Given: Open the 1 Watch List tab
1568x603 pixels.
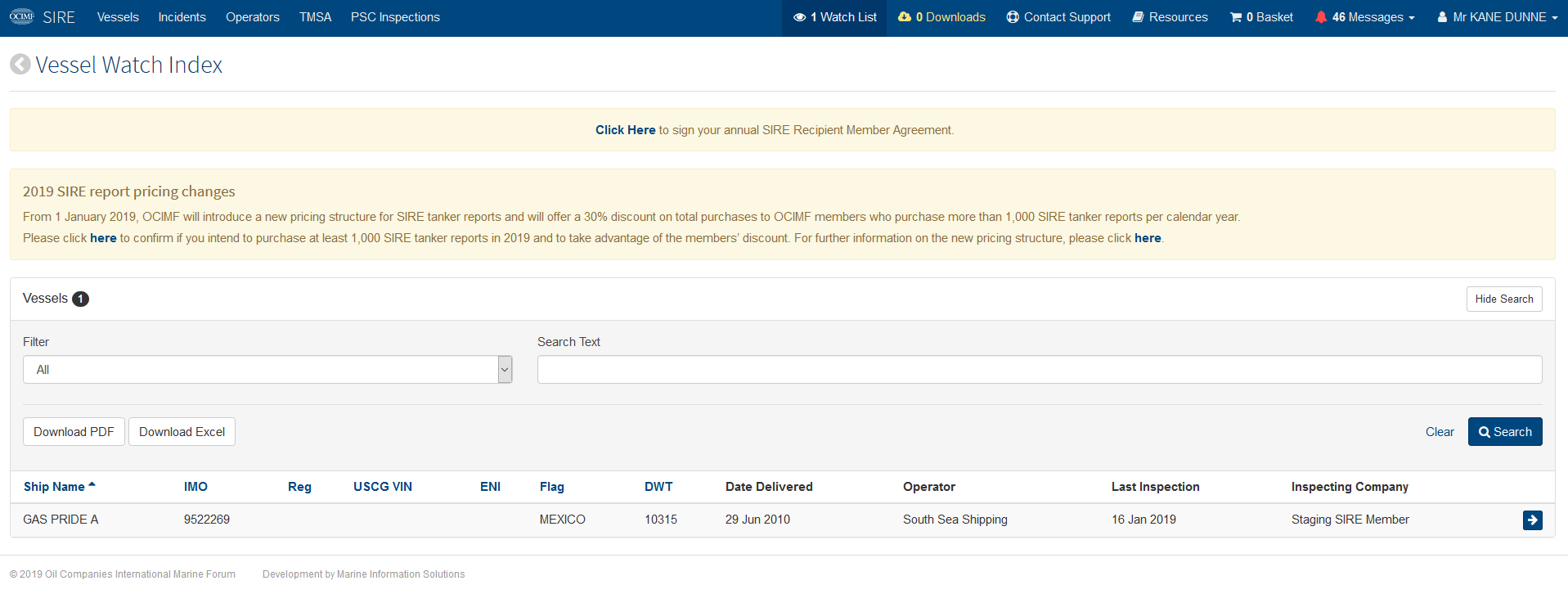Looking at the screenshot, I should 834,17.
